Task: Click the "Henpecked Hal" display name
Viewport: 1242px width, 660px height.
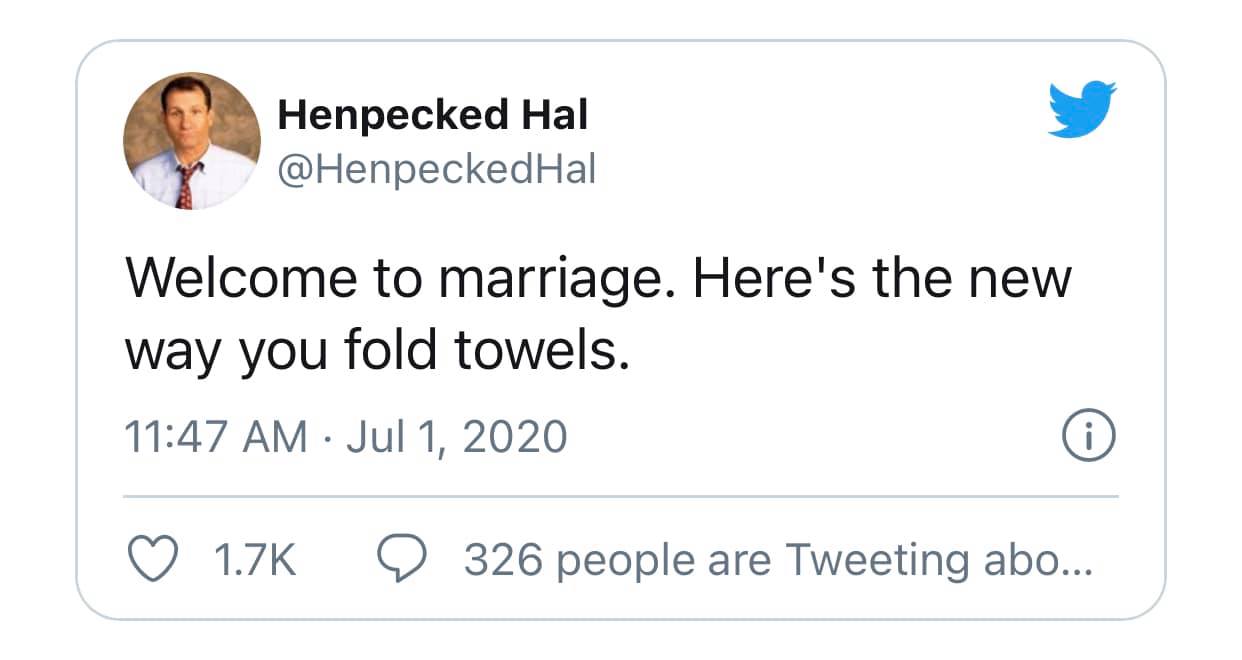Action: [x=432, y=116]
